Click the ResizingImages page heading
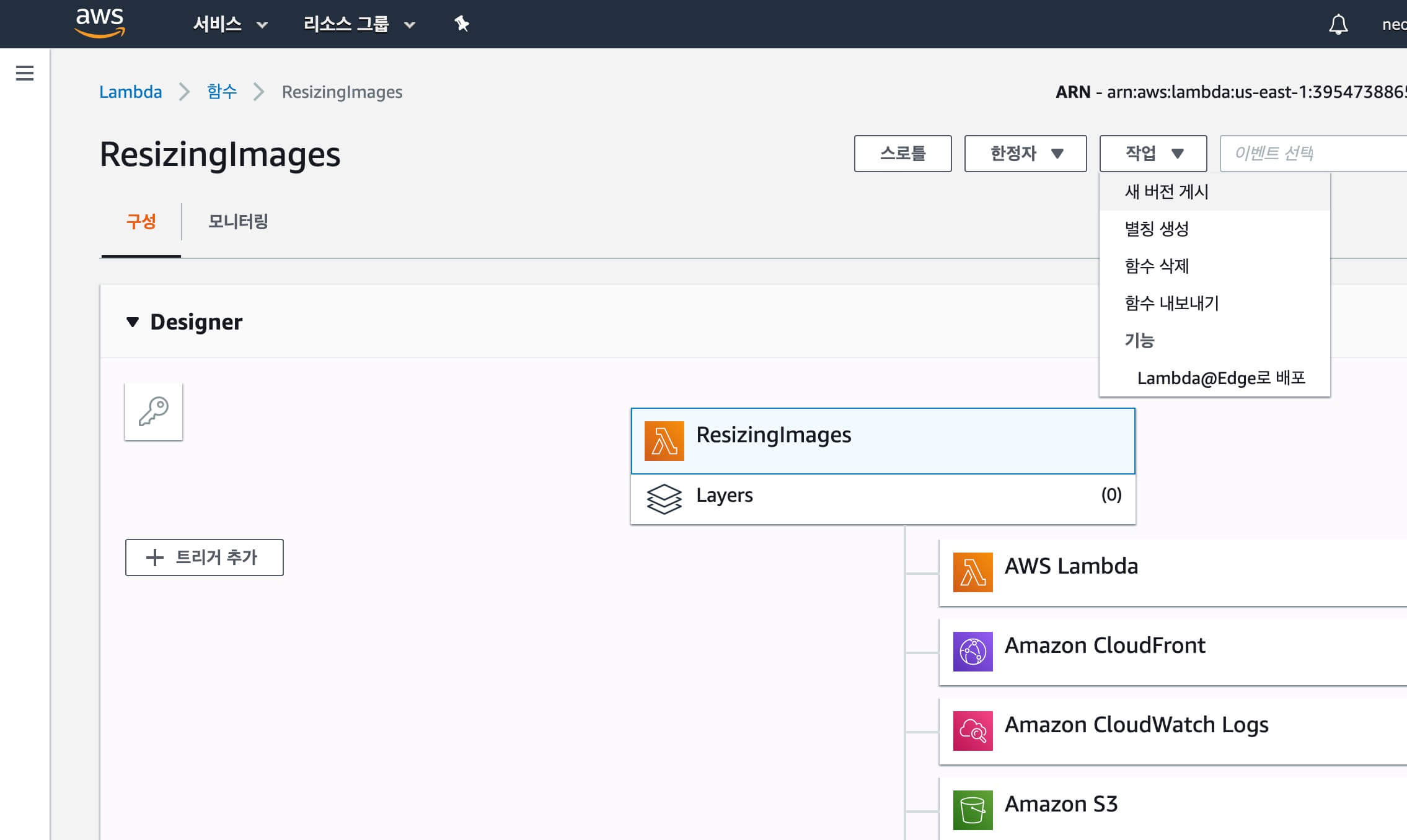 coord(220,154)
